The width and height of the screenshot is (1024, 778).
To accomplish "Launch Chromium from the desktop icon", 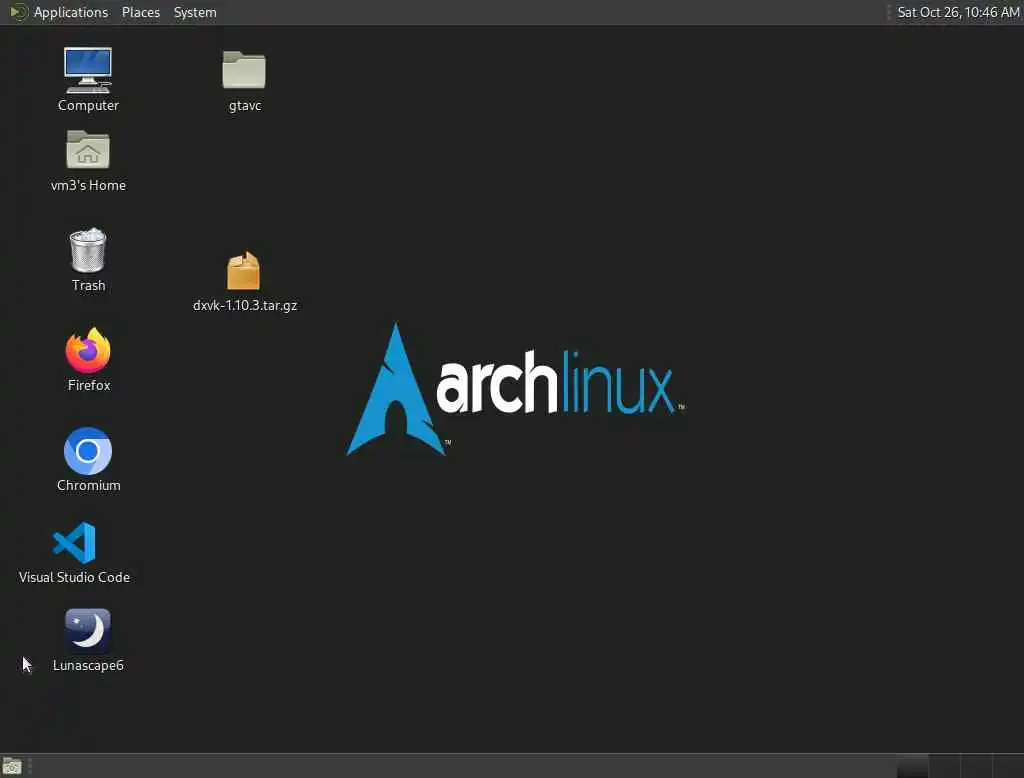I will [x=88, y=451].
